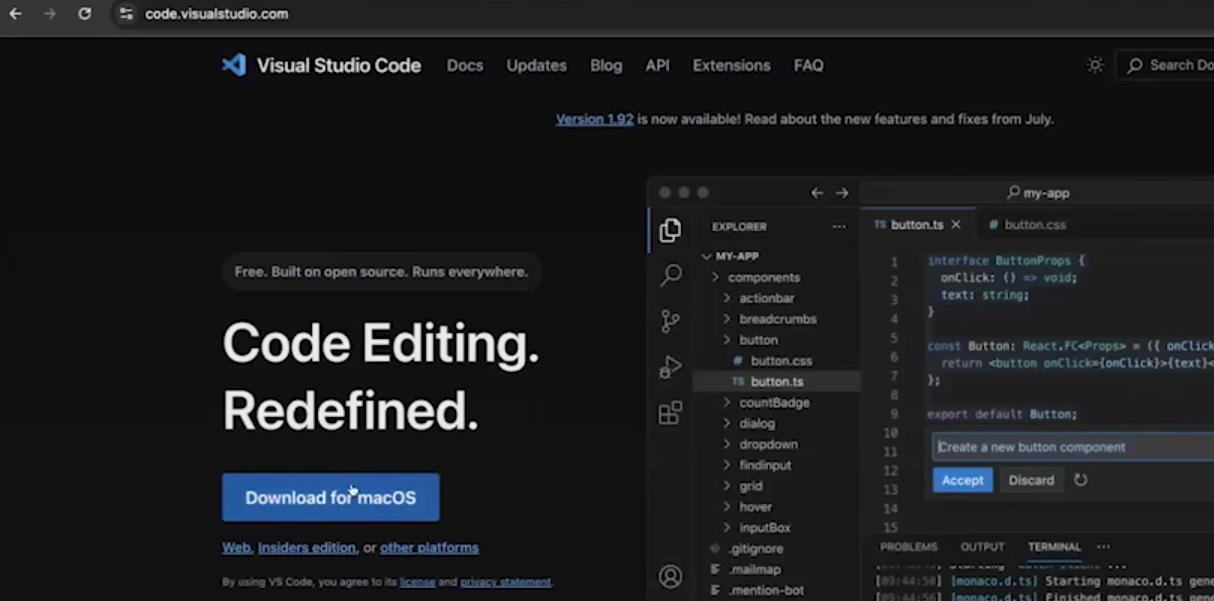This screenshot has height=601, width=1214.
Task: Toggle the website light/dark theme icon
Action: click(1095, 65)
